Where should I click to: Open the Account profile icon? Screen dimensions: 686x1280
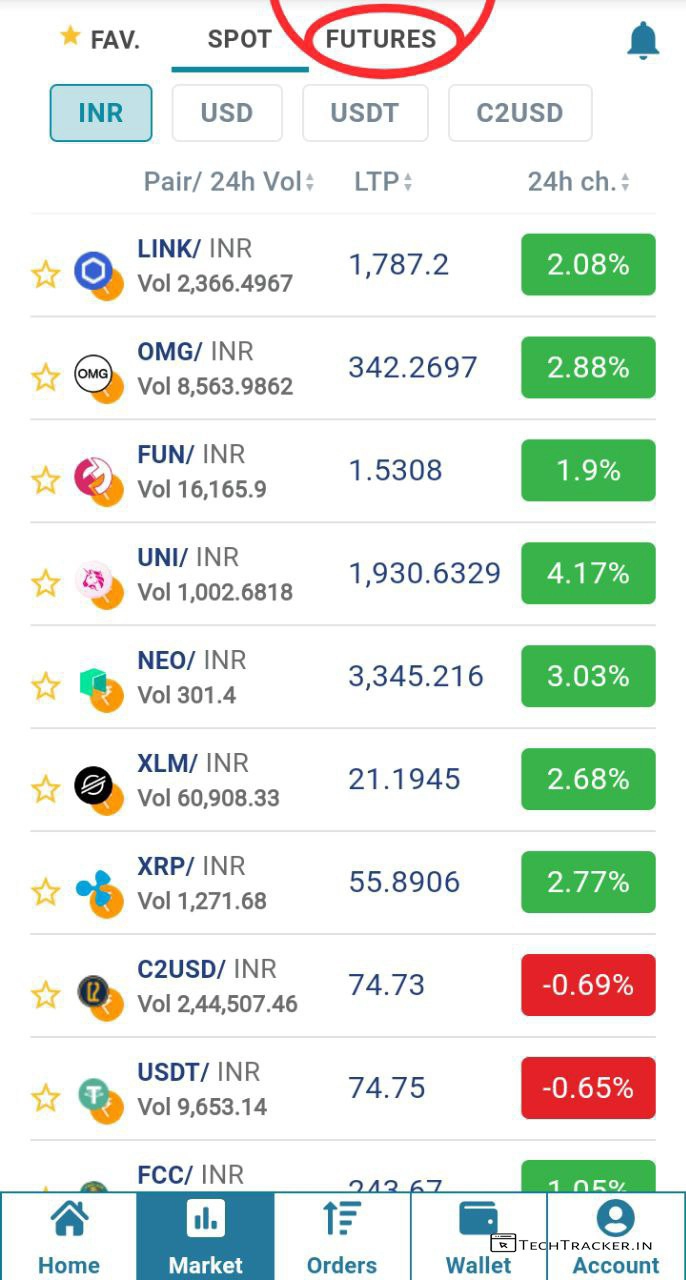point(615,1219)
